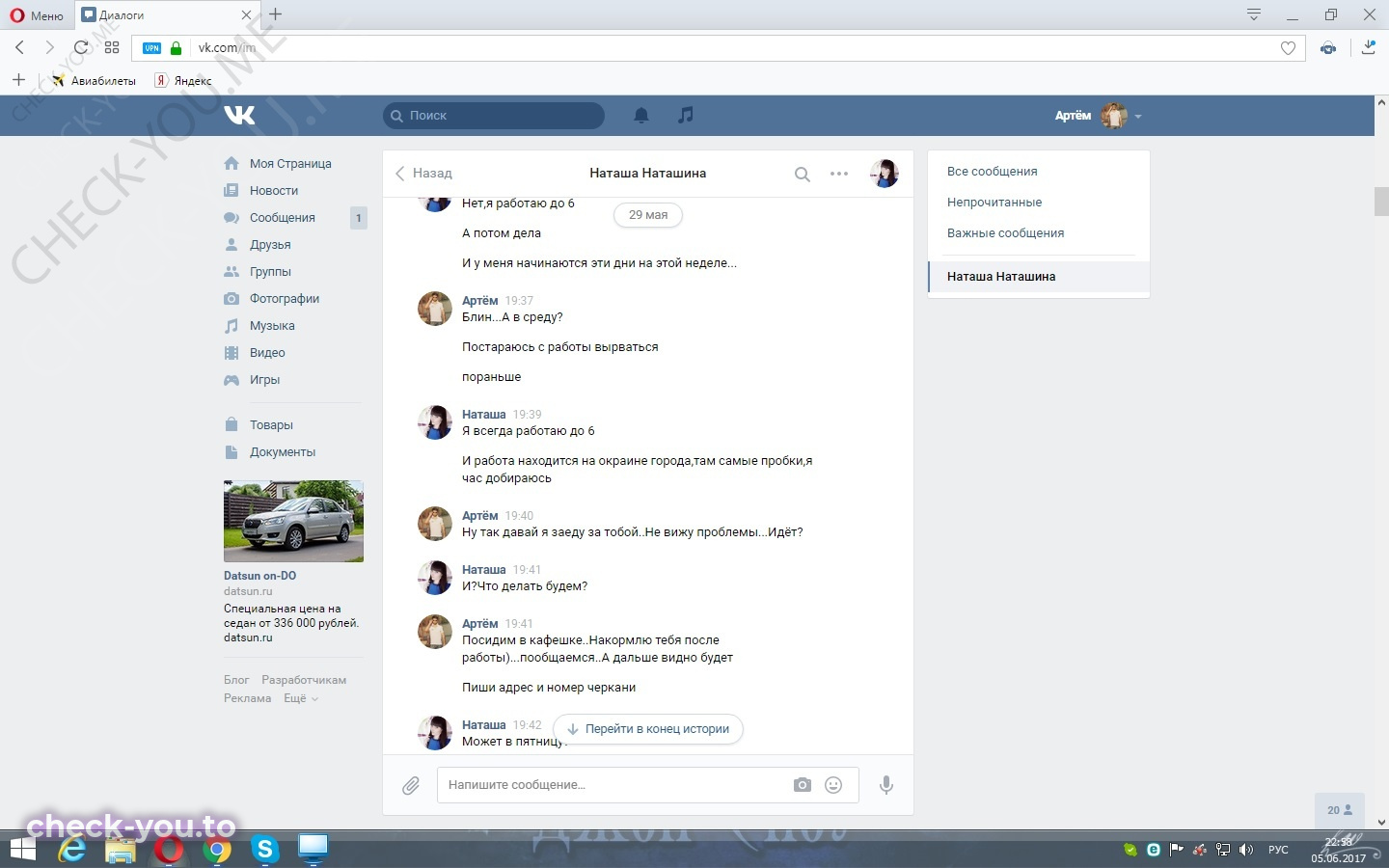Open Skype from the Windows taskbar
Screen dimensions: 1389x868
(x=264, y=850)
